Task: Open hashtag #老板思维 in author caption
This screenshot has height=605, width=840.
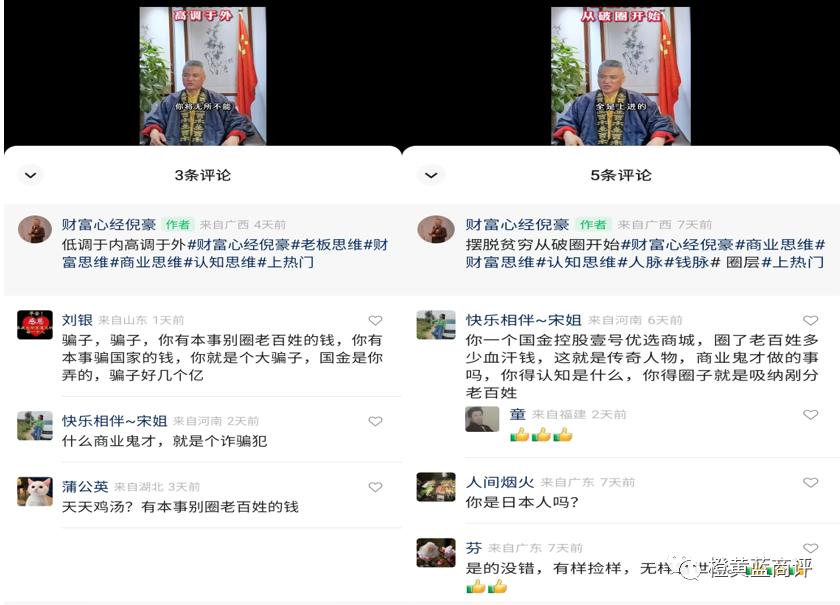Action: coord(327,245)
